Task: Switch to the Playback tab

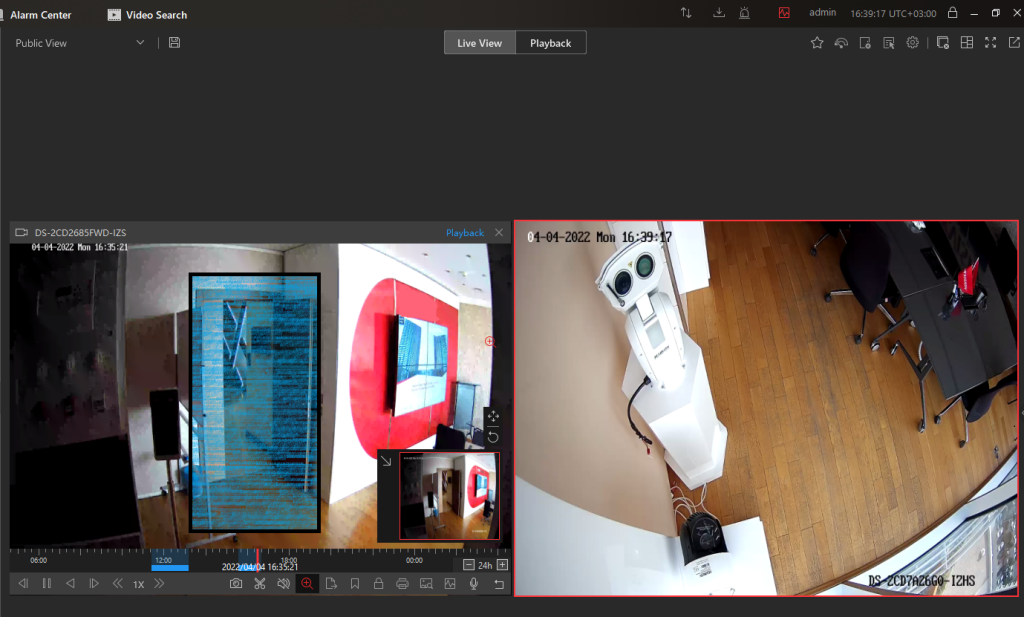Action: point(550,43)
